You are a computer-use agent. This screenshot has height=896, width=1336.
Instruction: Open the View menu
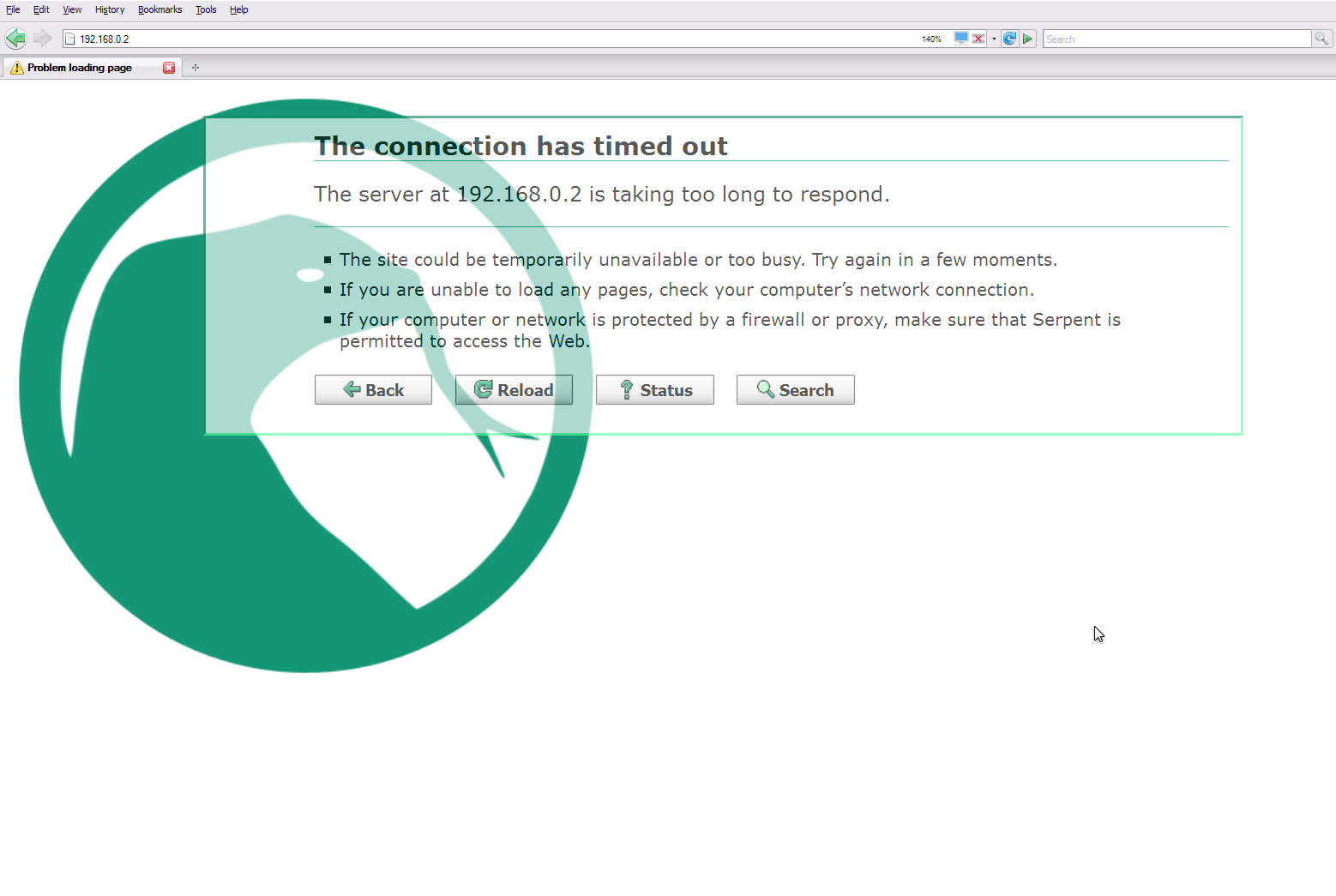coord(72,9)
